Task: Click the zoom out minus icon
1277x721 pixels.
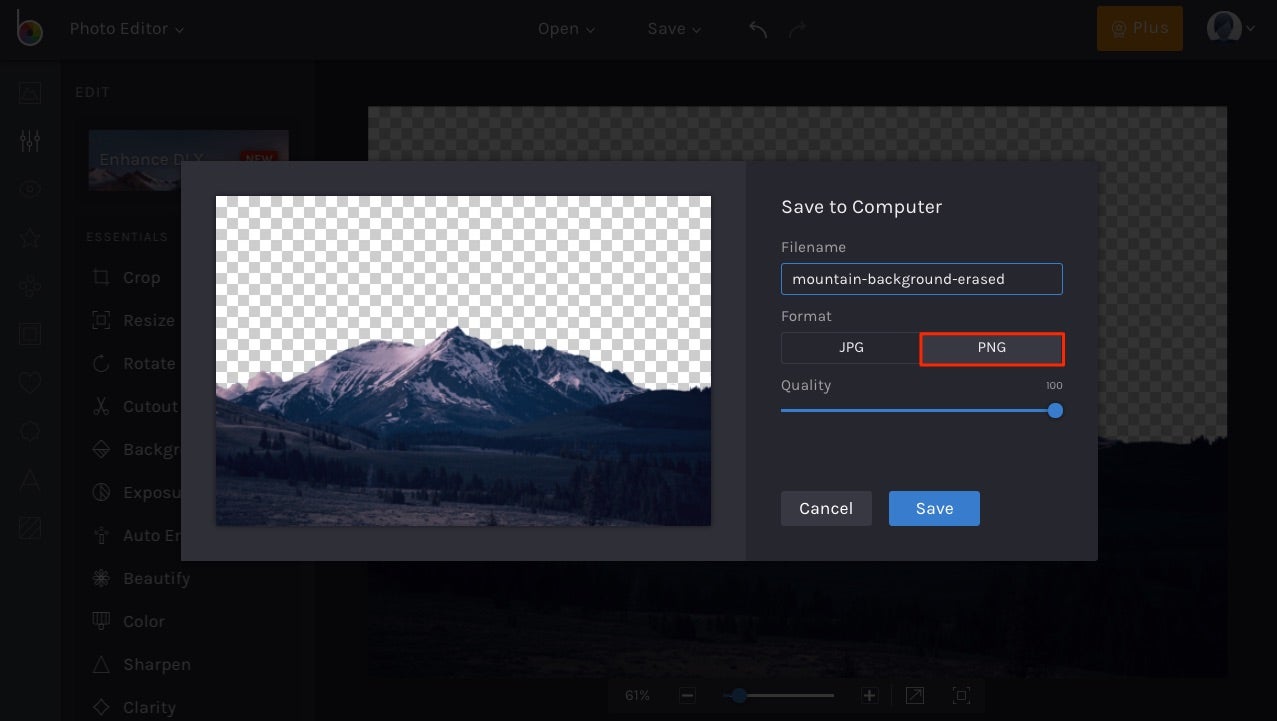Action: coord(687,694)
